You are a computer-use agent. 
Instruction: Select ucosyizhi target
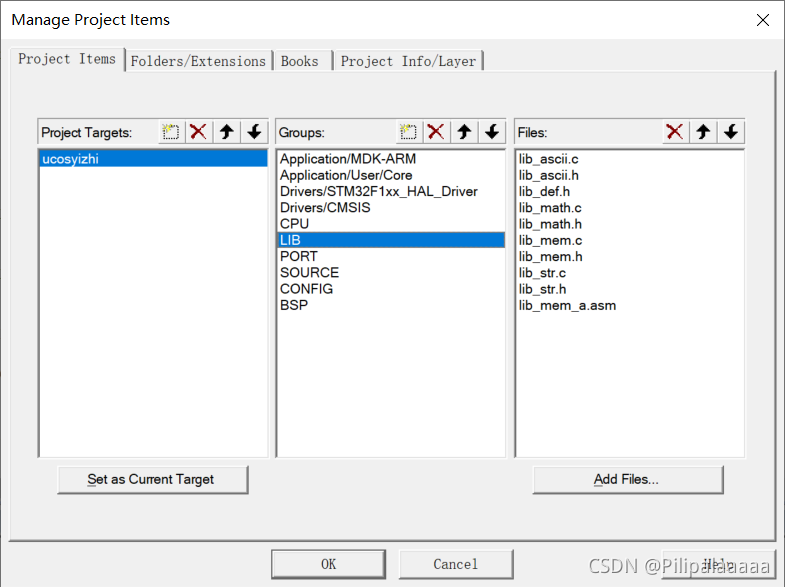click(x=153, y=159)
